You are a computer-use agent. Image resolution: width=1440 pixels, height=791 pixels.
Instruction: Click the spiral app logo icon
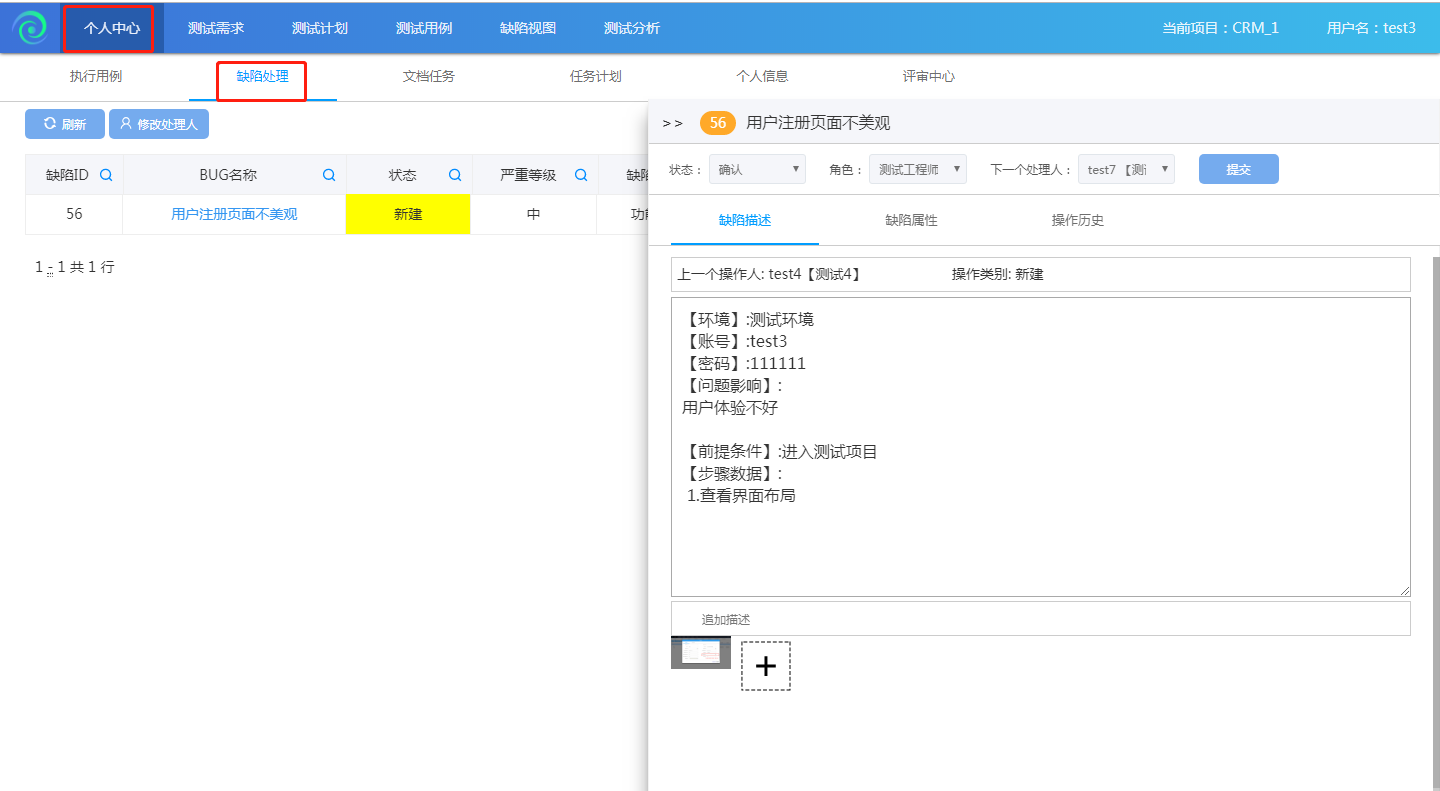(x=30, y=28)
